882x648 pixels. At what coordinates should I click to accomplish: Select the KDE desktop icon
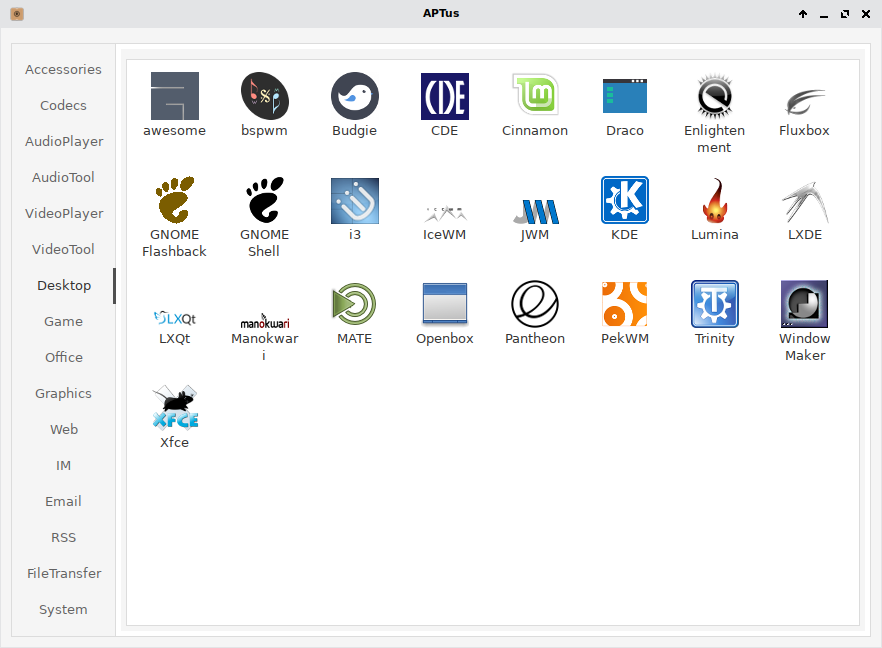coord(624,200)
